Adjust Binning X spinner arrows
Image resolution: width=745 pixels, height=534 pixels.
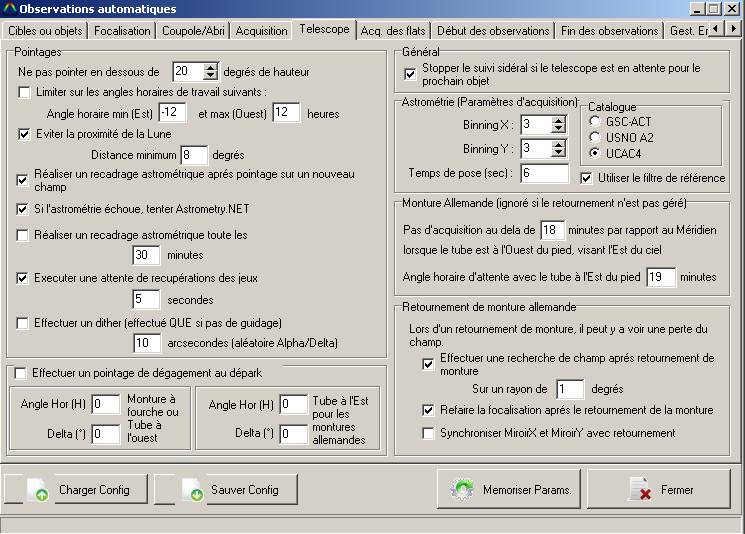click(558, 125)
